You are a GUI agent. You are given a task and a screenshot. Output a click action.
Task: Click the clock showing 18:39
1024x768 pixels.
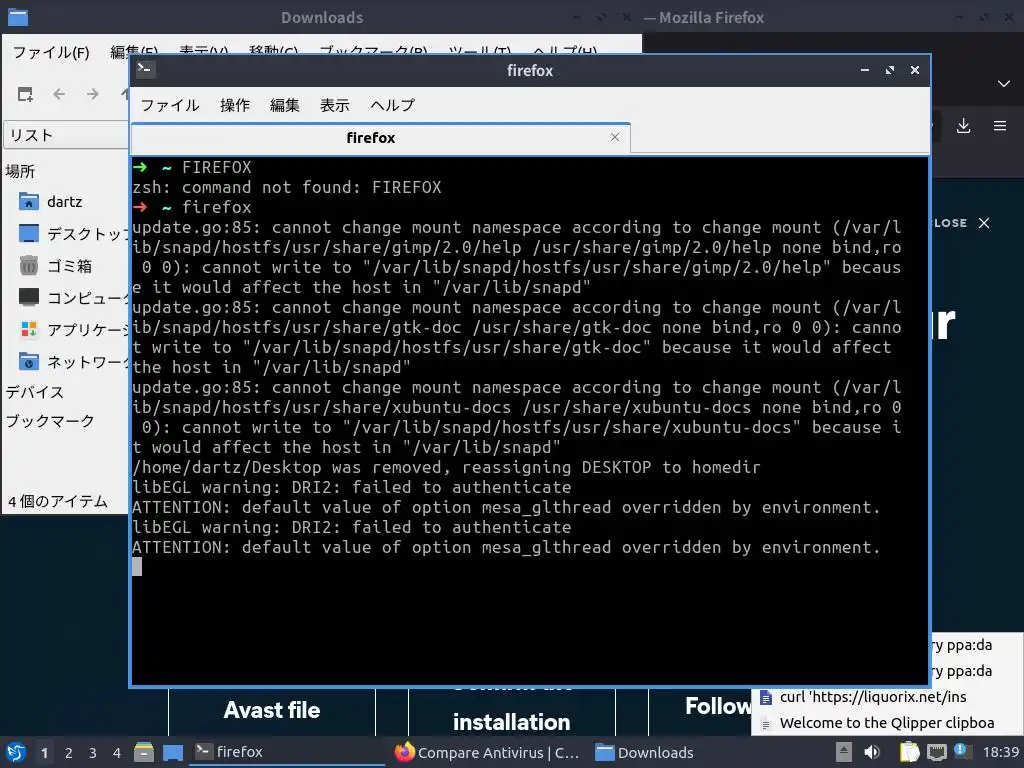[x=1000, y=752]
